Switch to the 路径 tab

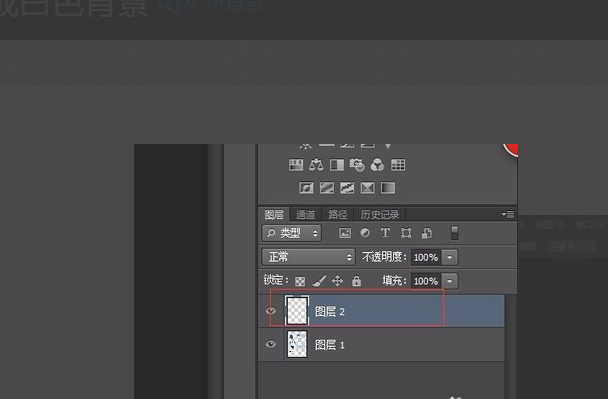tap(338, 214)
